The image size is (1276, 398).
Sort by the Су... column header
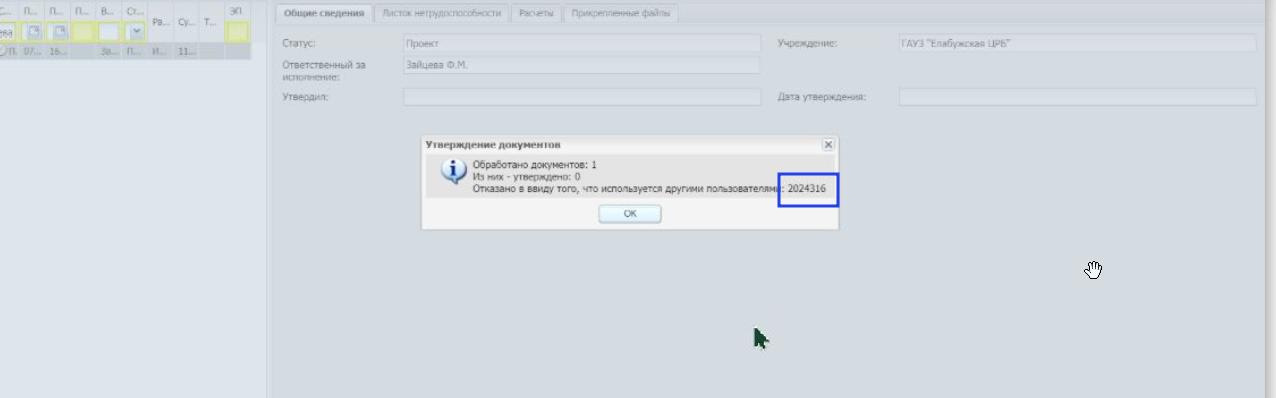186,21
